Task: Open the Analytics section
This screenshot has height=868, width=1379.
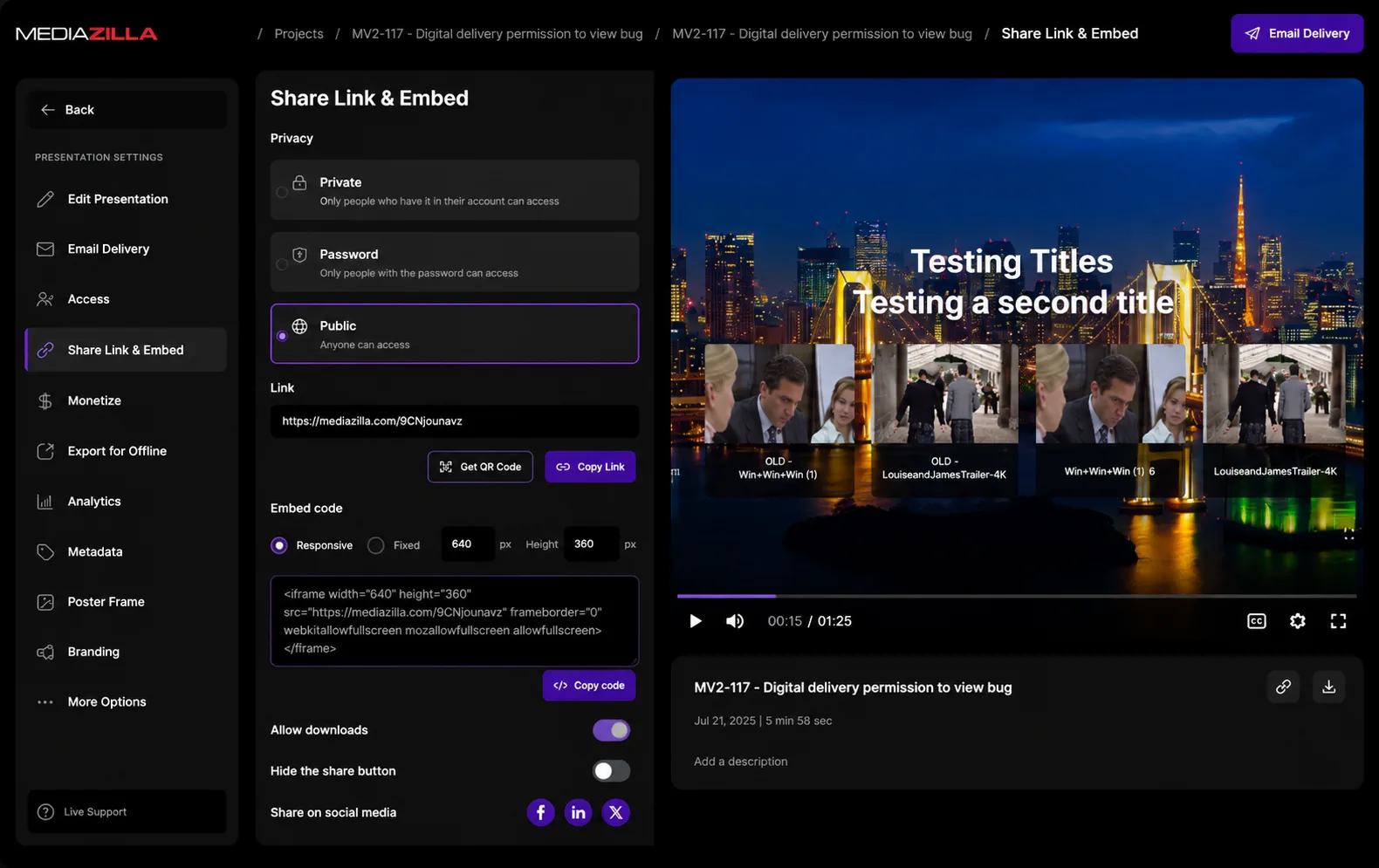Action: (x=127, y=502)
